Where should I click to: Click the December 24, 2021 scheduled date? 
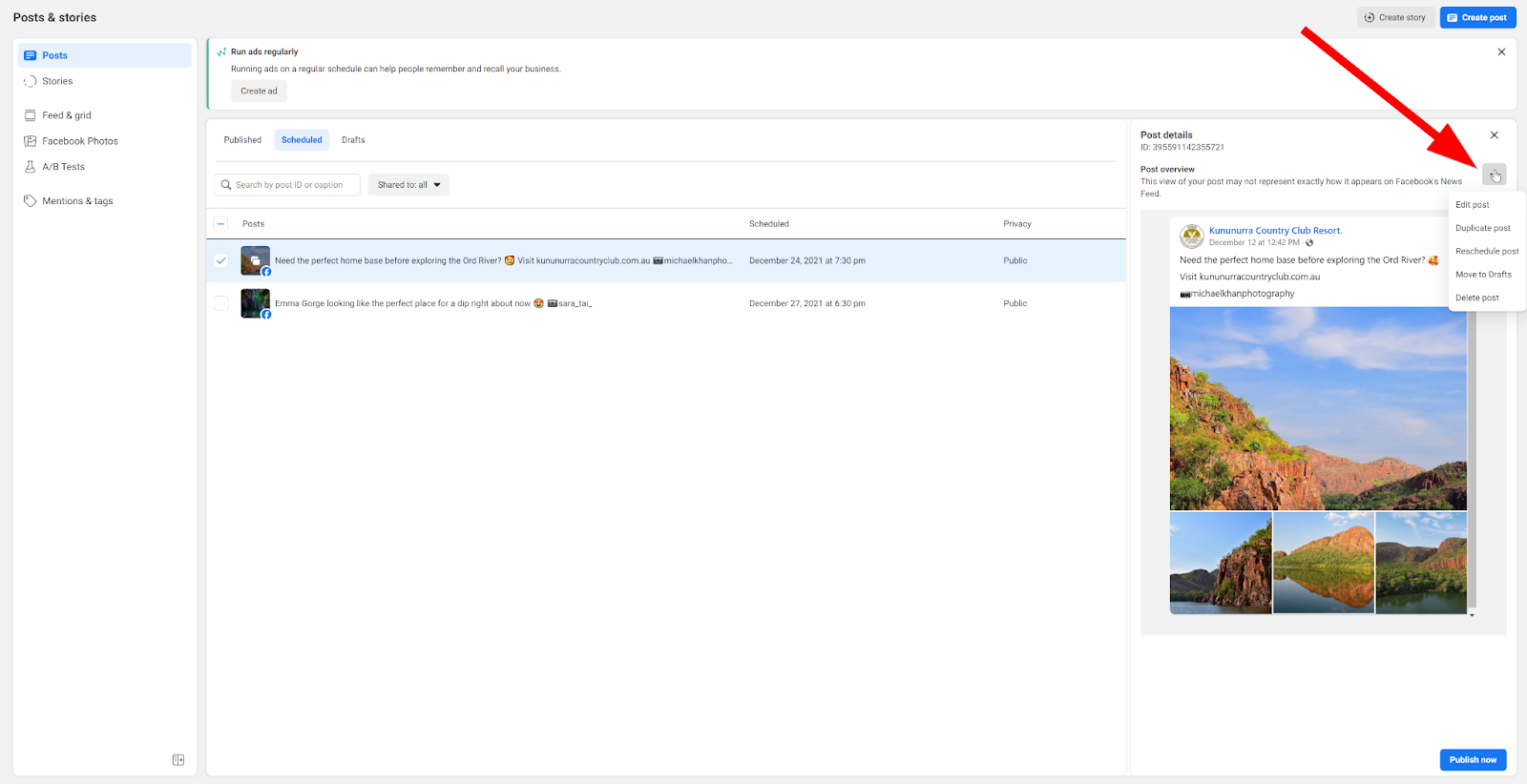pyautogui.click(x=807, y=260)
